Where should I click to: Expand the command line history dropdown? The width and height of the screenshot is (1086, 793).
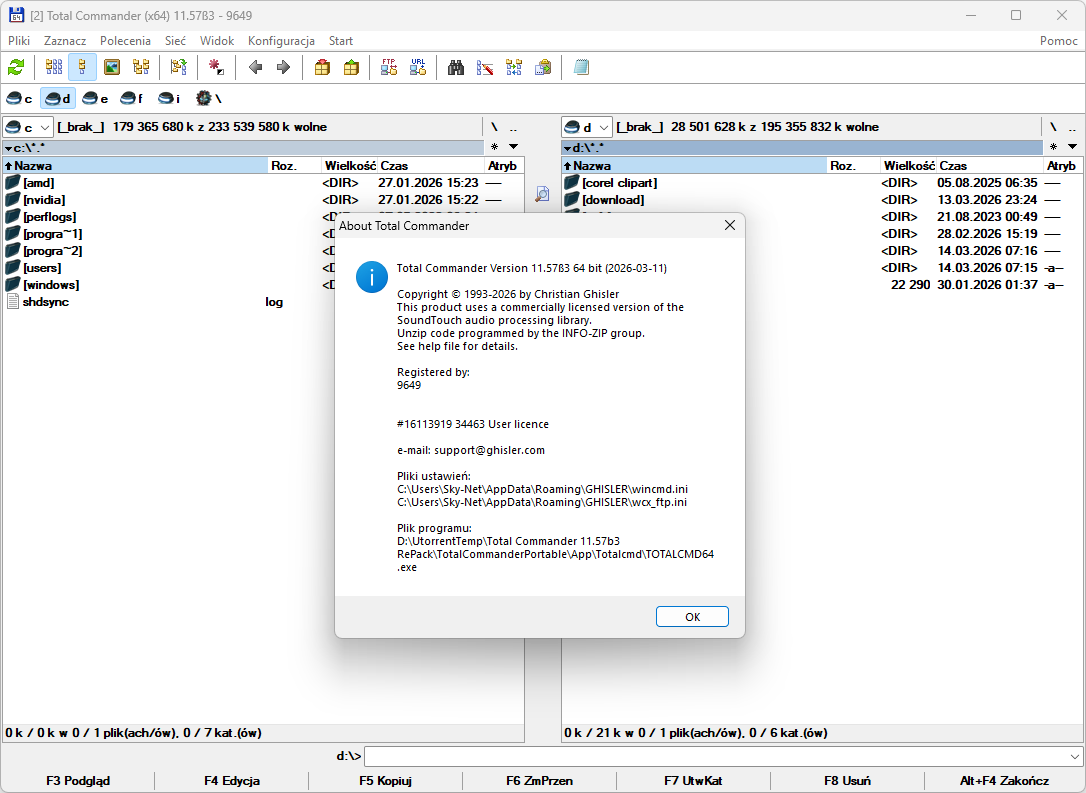[x=1074, y=756]
